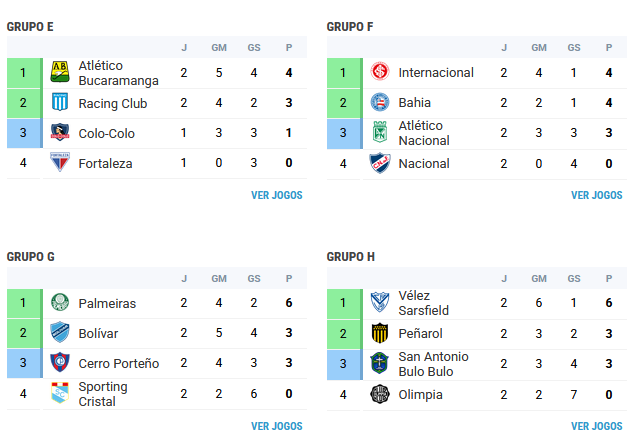The height and width of the screenshot is (443, 633).
Task: Click the Internacional red club badge
Action: tap(380, 71)
